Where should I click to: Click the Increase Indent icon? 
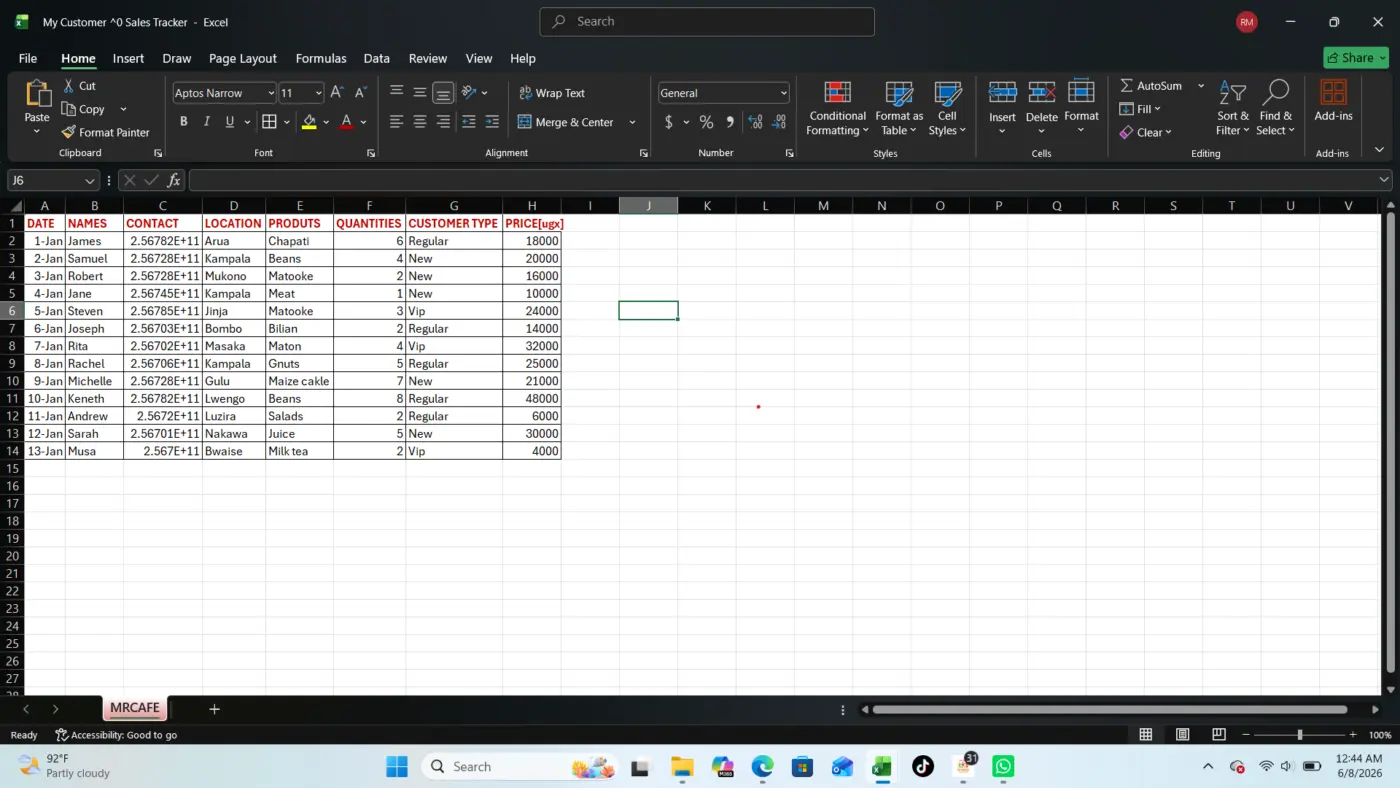point(492,122)
